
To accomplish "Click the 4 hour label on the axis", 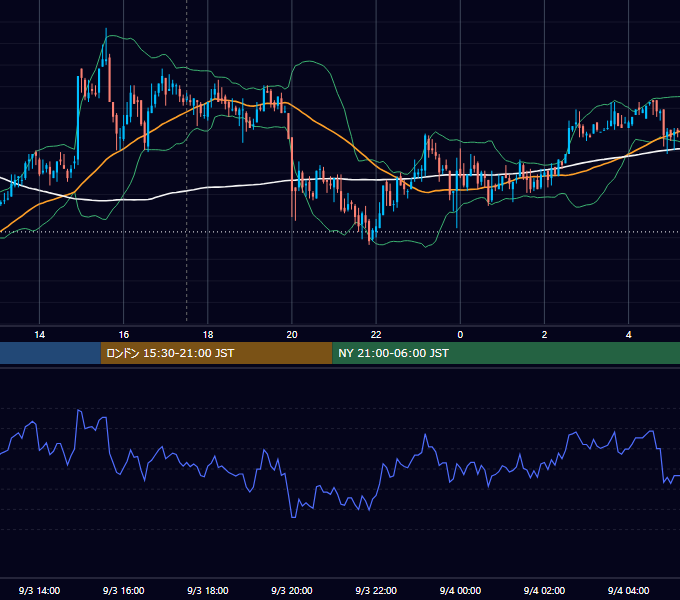I will pos(628,335).
